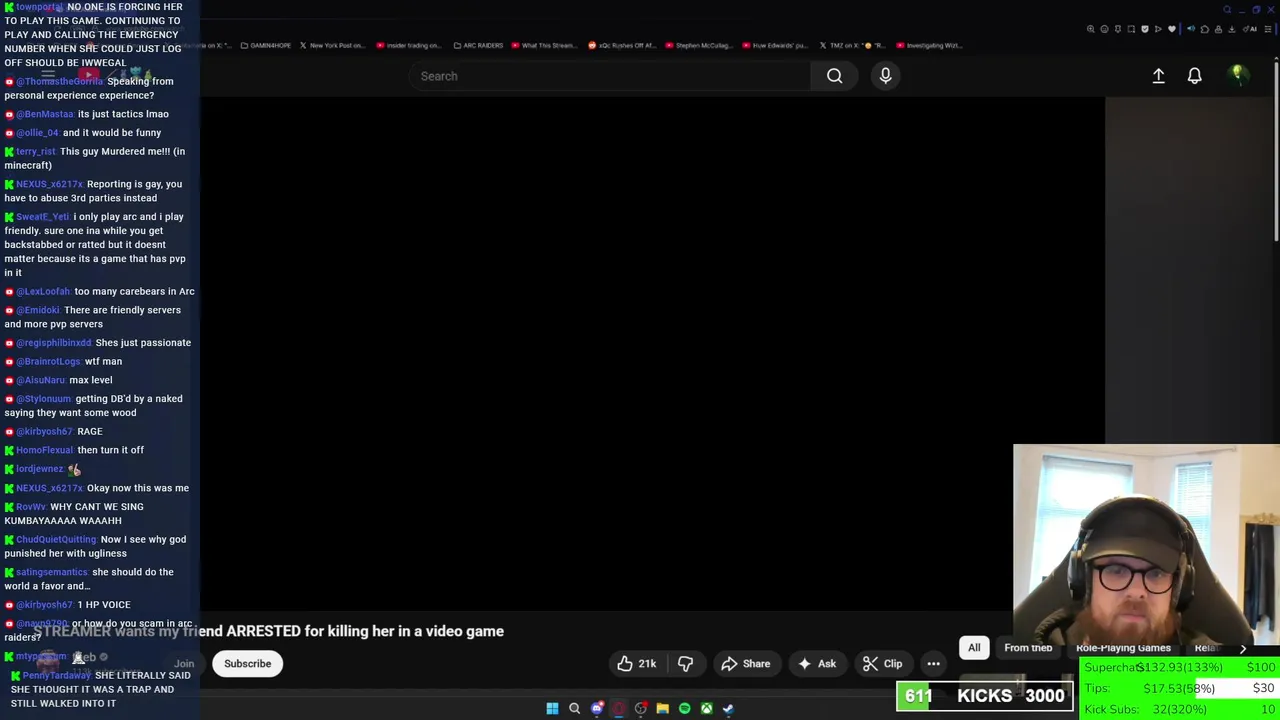The width and height of the screenshot is (1280, 720).
Task: Click the browser zoom magnifier toolbar icon
Action: coord(1091,29)
